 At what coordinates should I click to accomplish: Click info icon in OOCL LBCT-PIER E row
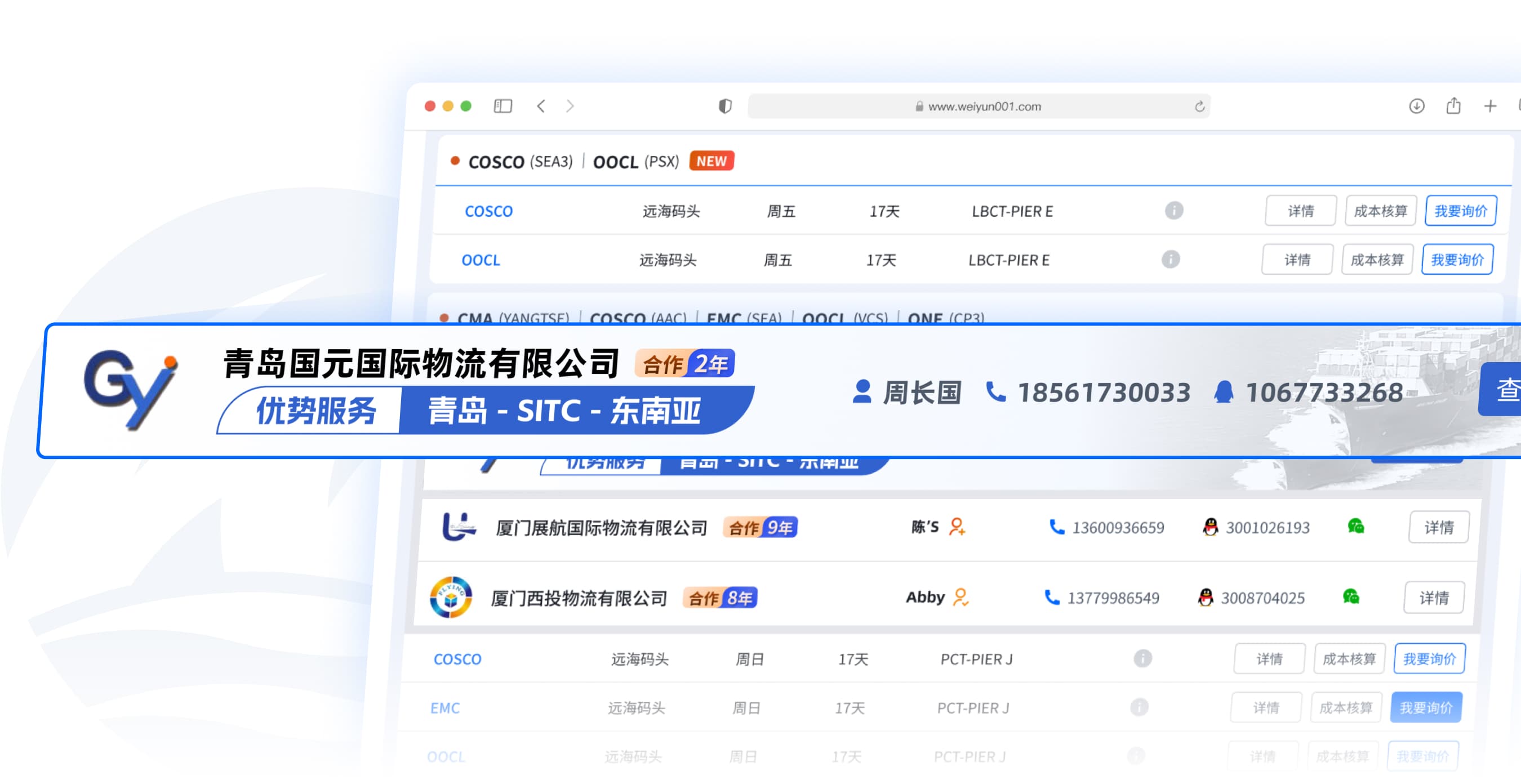[x=1170, y=259]
